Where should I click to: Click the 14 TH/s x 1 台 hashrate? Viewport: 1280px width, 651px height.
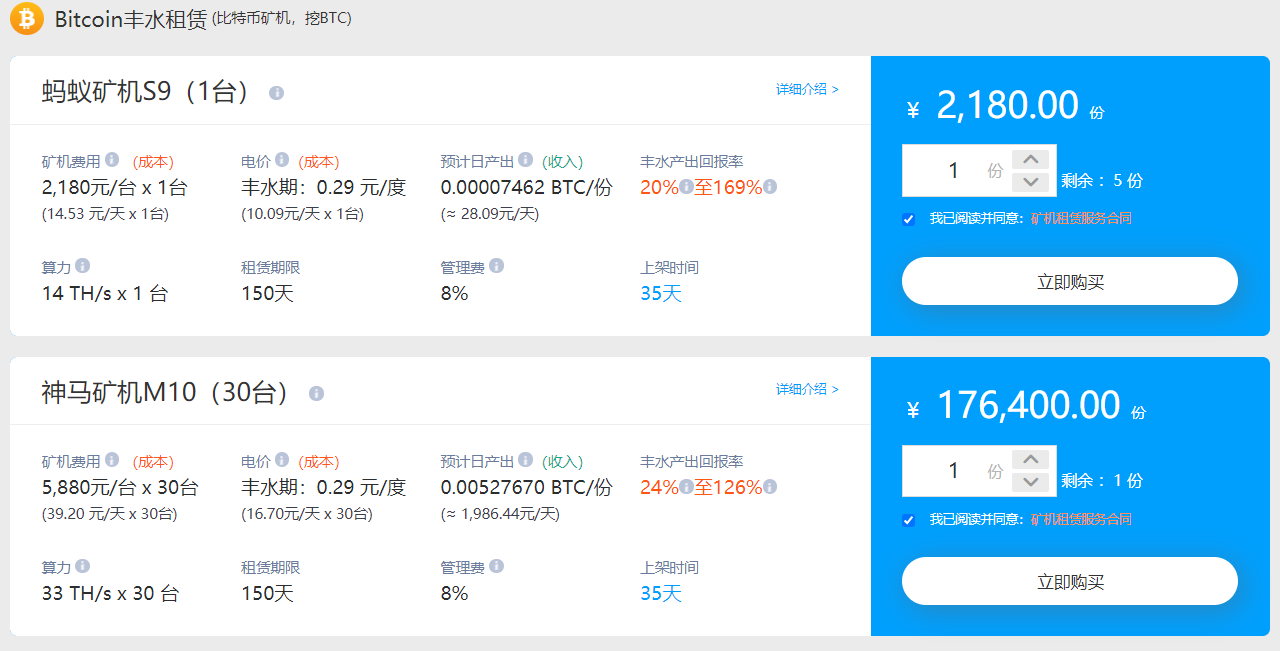click(105, 293)
